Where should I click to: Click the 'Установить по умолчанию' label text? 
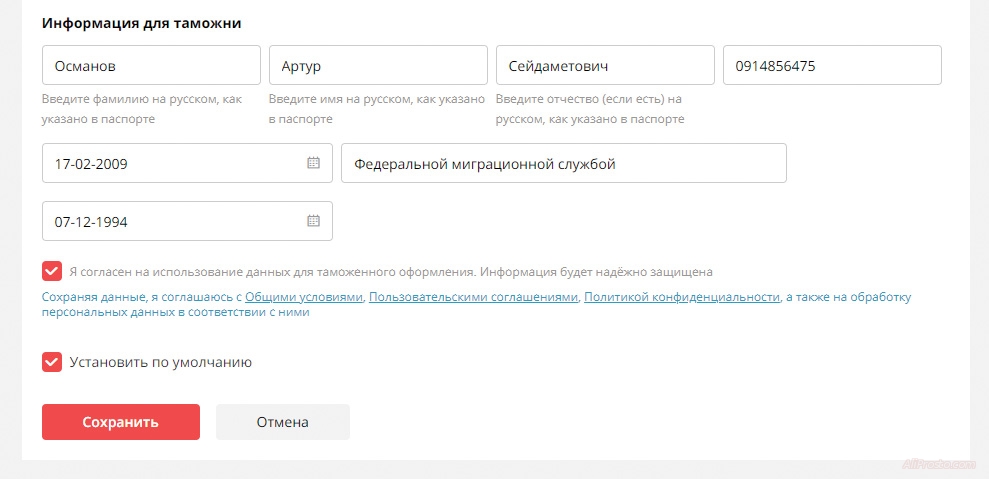coord(160,362)
